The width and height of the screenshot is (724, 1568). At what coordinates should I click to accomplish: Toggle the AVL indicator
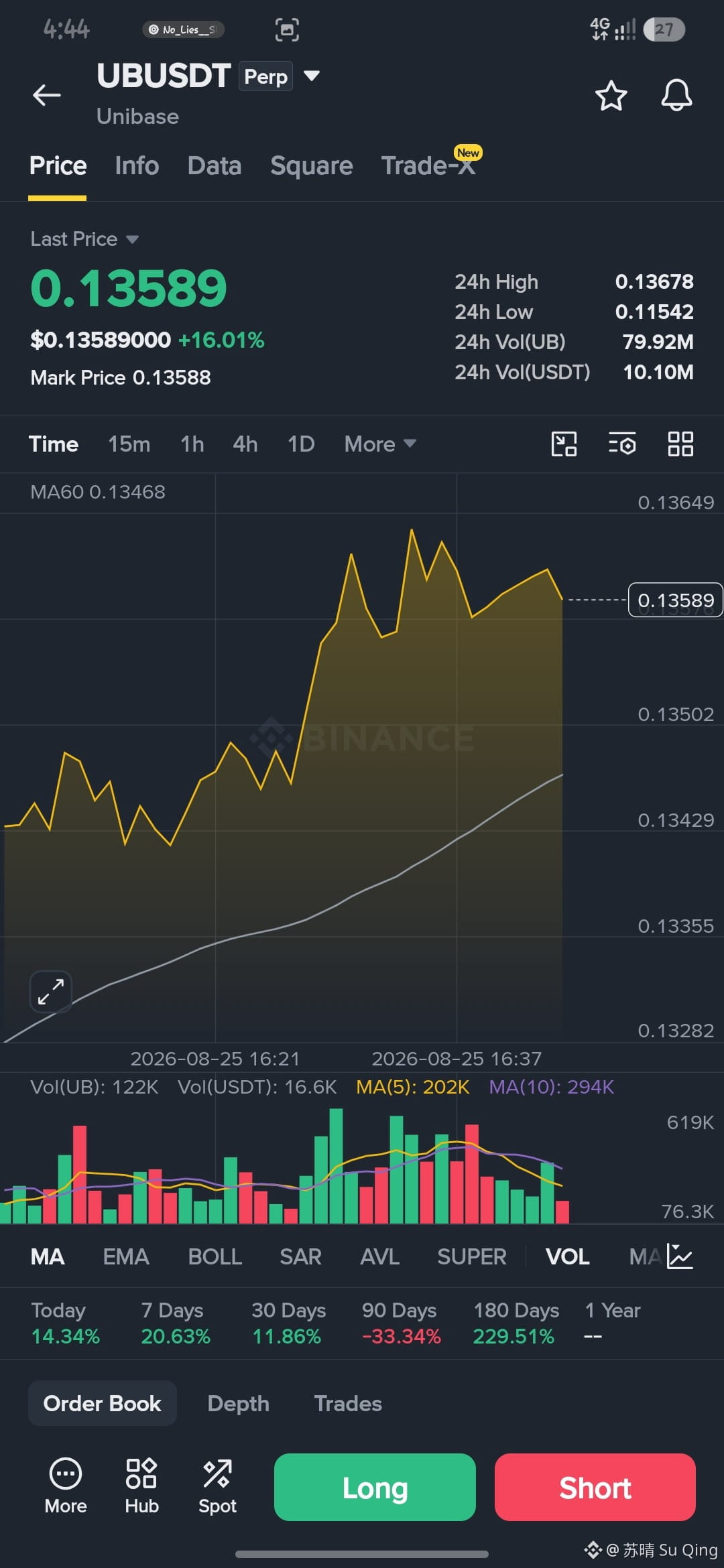click(379, 1256)
